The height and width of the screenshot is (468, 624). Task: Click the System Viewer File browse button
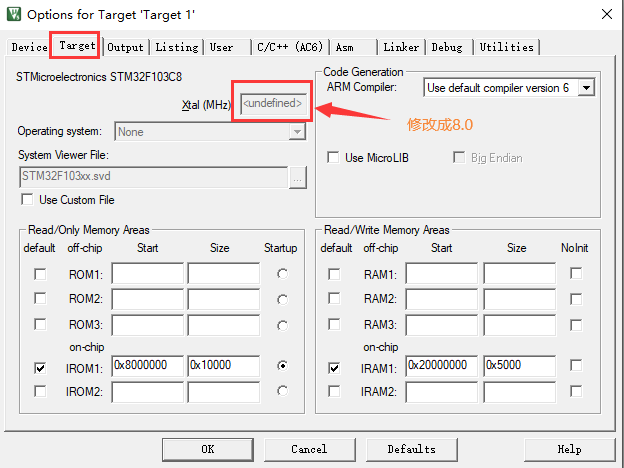[297, 177]
